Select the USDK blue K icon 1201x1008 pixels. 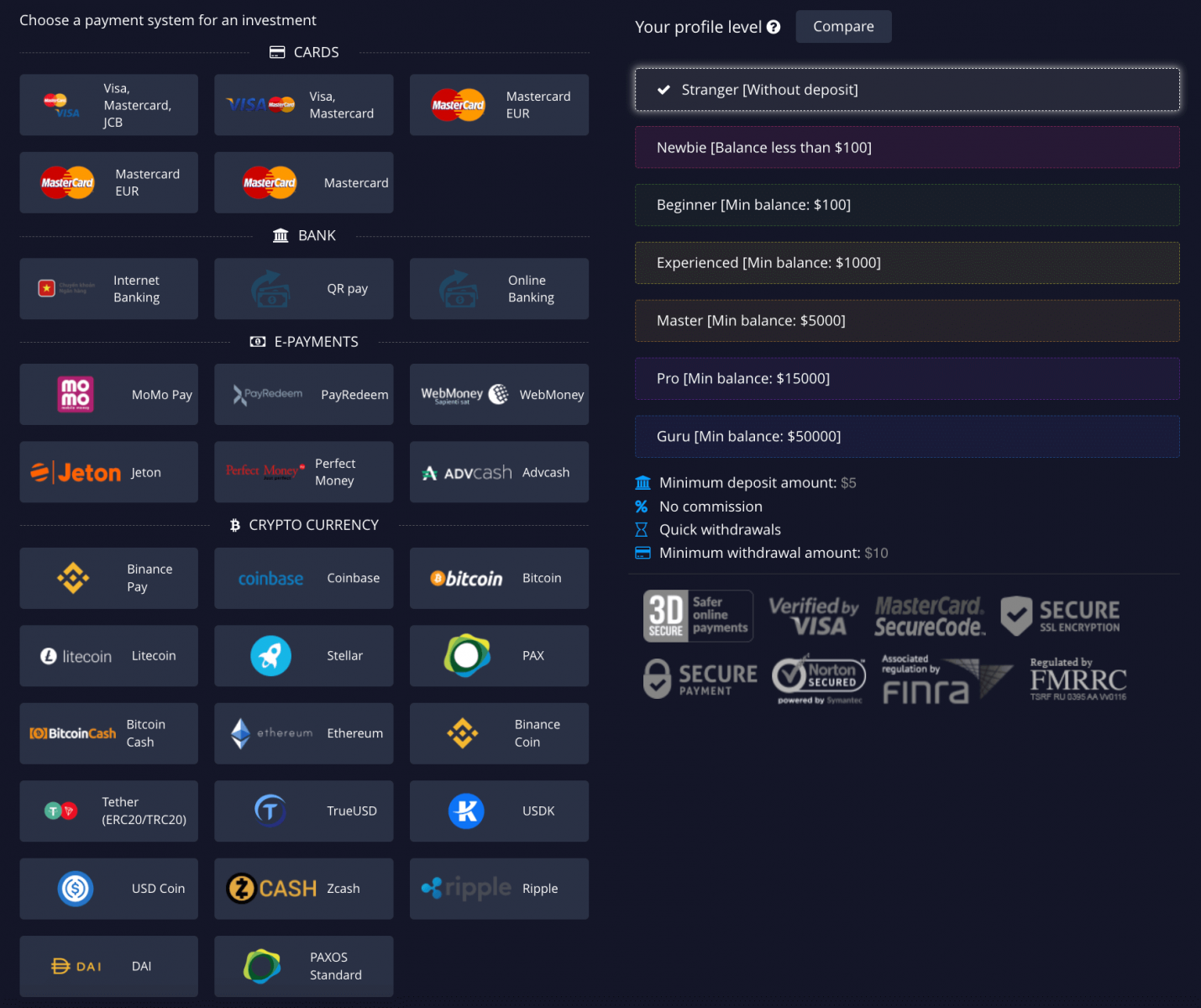click(x=466, y=811)
